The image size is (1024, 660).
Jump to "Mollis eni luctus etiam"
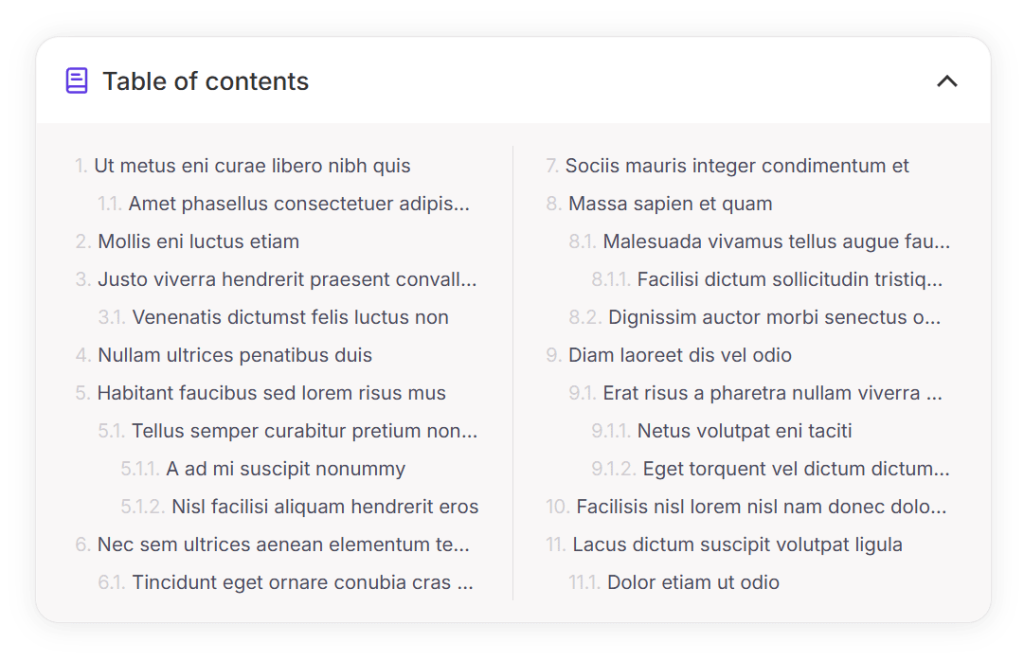[x=198, y=242]
